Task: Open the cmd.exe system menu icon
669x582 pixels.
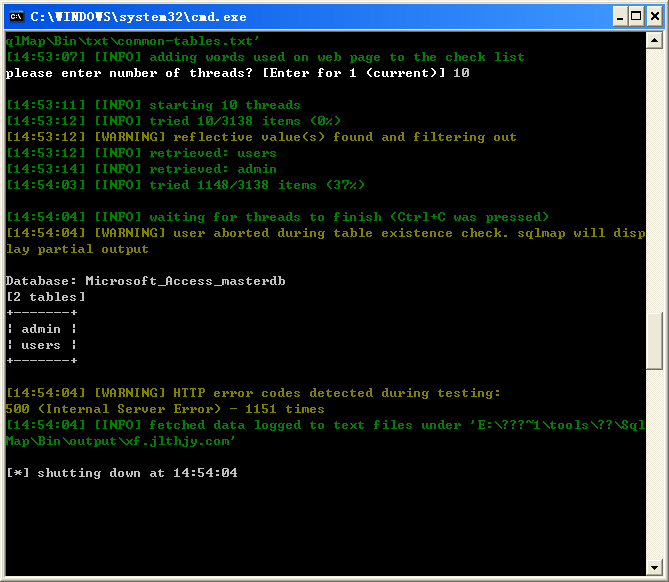Action: click(x=17, y=17)
